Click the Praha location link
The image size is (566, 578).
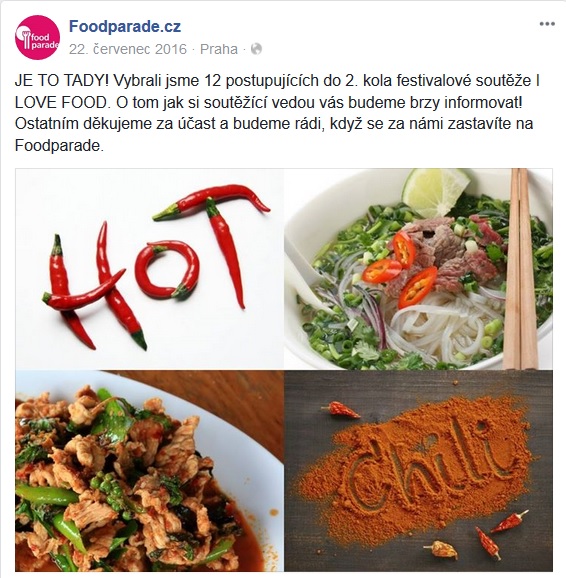coord(219,49)
